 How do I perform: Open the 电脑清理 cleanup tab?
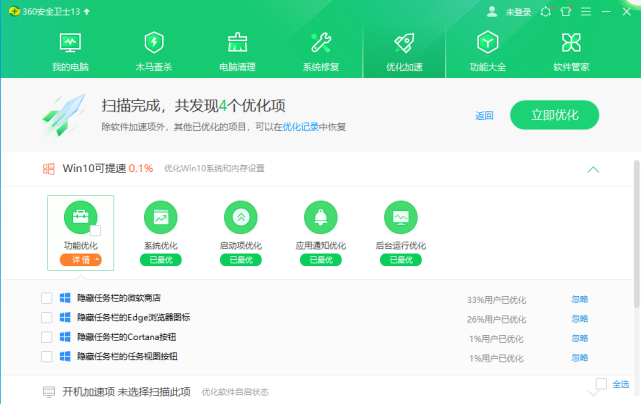point(237,52)
